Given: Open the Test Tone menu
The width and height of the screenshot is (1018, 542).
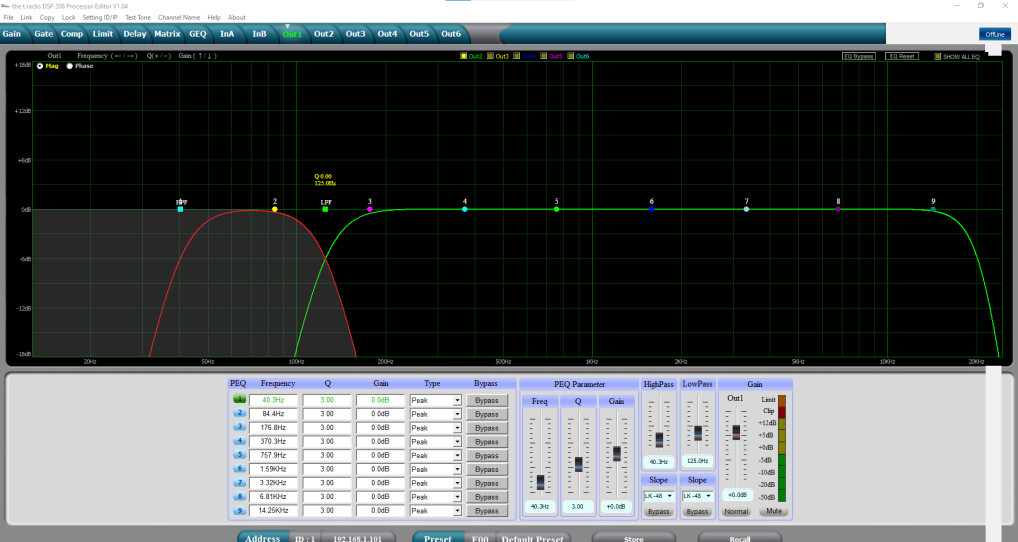Looking at the screenshot, I should (x=138, y=18).
